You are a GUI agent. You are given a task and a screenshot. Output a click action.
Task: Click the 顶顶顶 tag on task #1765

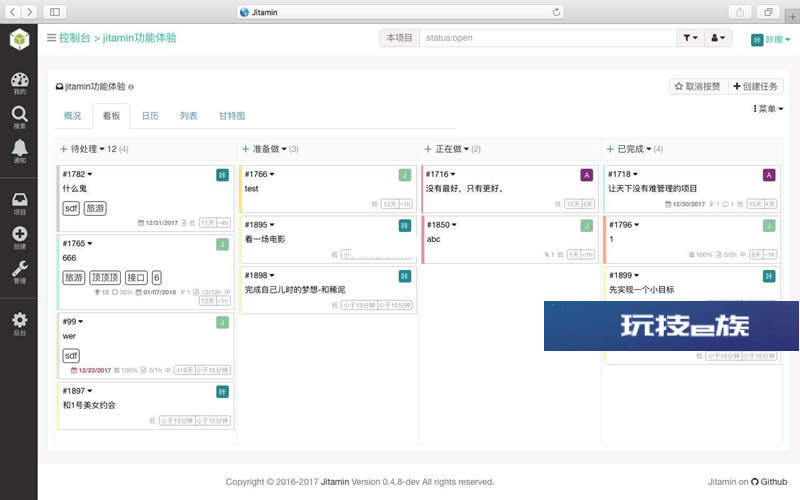[105, 278]
